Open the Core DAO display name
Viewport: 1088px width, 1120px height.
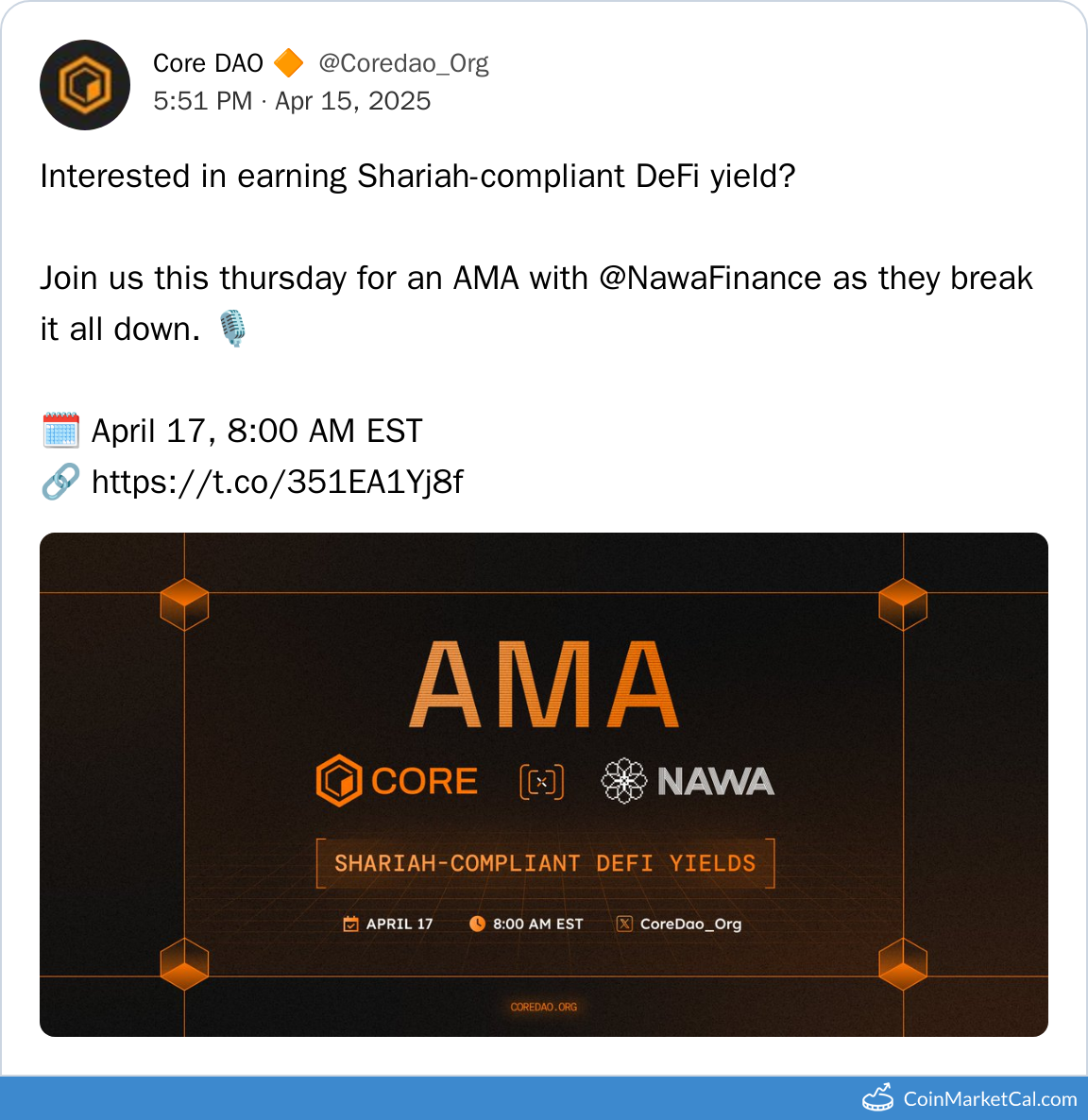tap(208, 63)
